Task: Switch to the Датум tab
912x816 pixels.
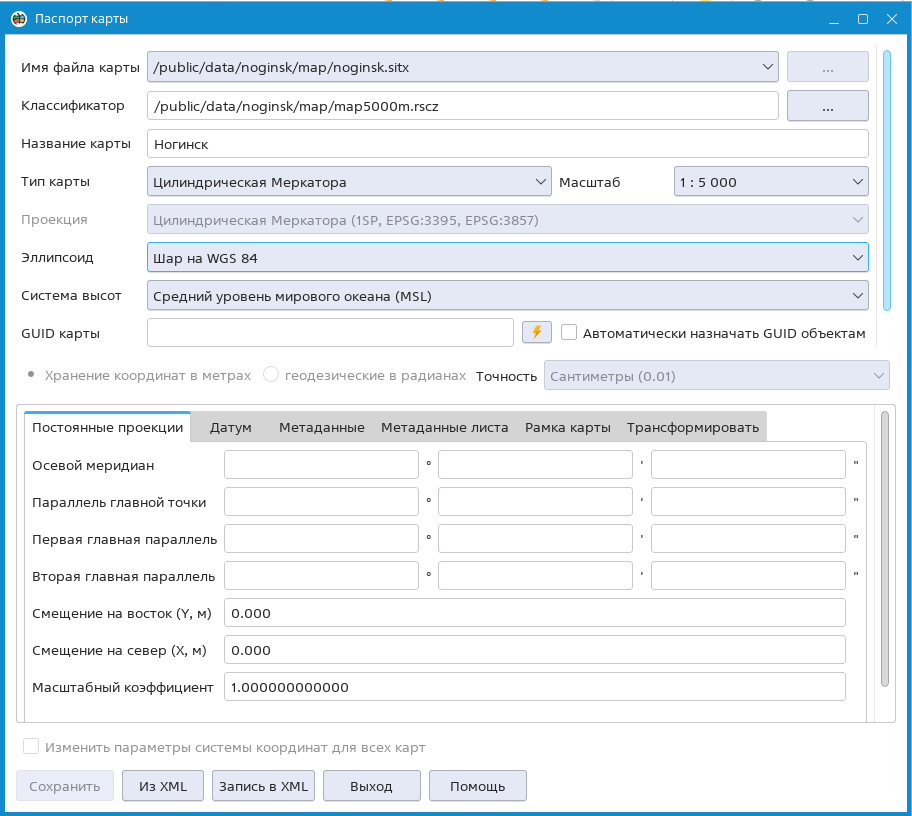Action: click(230, 427)
